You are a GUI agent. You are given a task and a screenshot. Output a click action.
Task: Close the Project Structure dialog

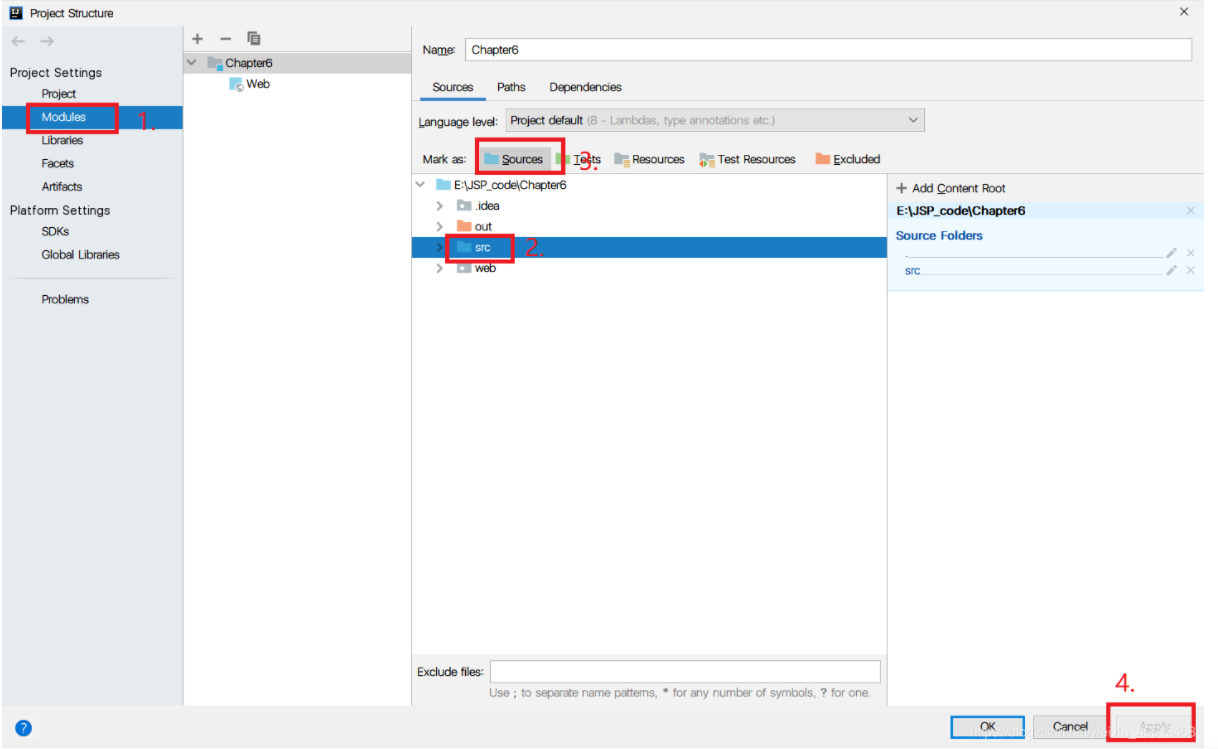point(1184,12)
